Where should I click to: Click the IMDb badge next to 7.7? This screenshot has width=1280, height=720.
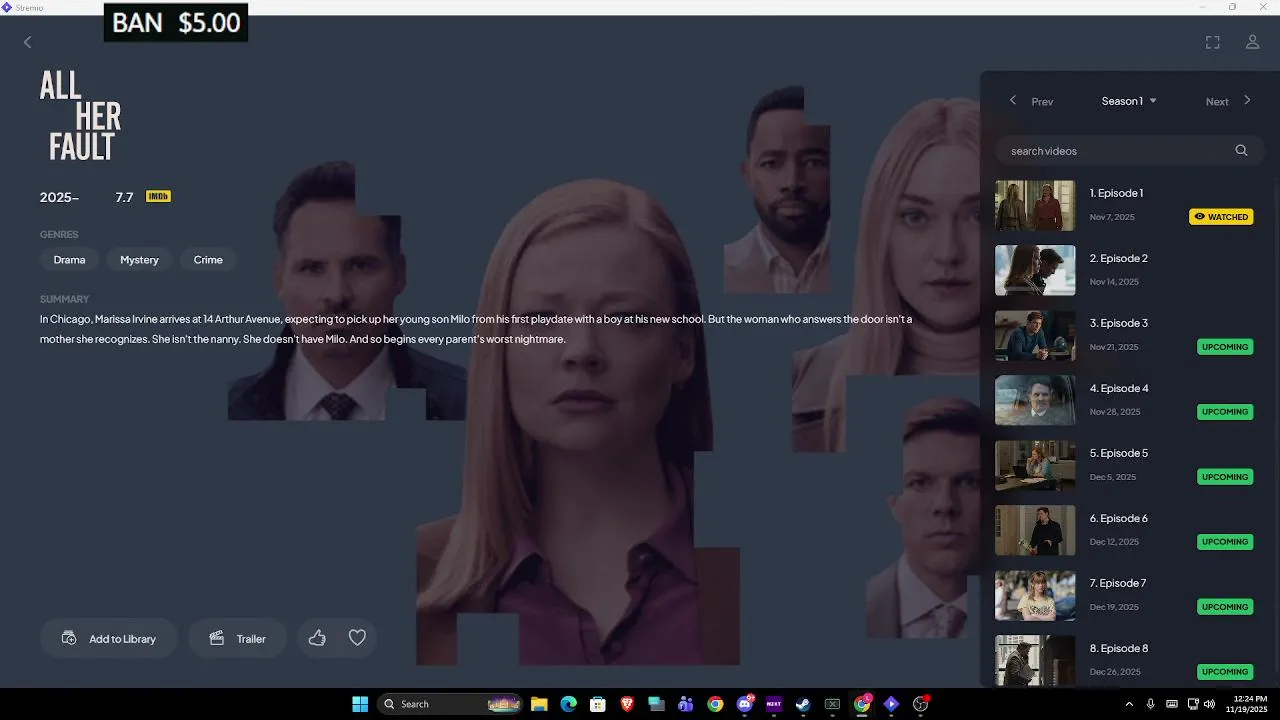coord(158,196)
